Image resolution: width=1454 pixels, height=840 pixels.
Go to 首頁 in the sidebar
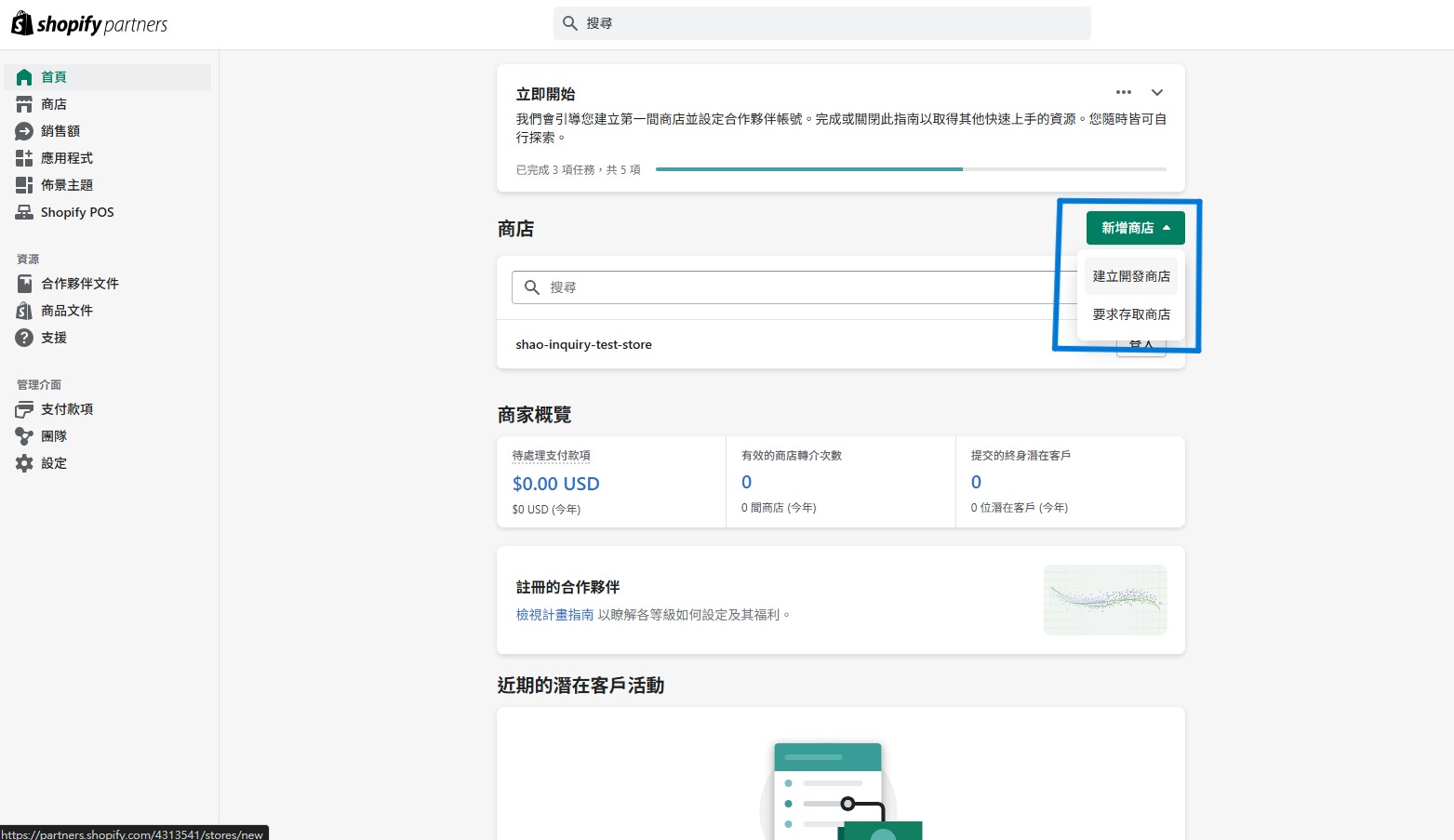pos(108,77)
